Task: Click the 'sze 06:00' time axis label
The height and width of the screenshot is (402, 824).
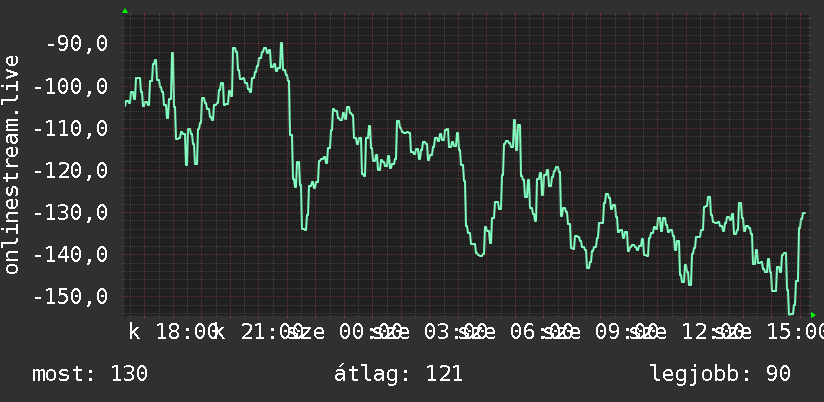Action: pyautogui.click(x=514, y=332)
